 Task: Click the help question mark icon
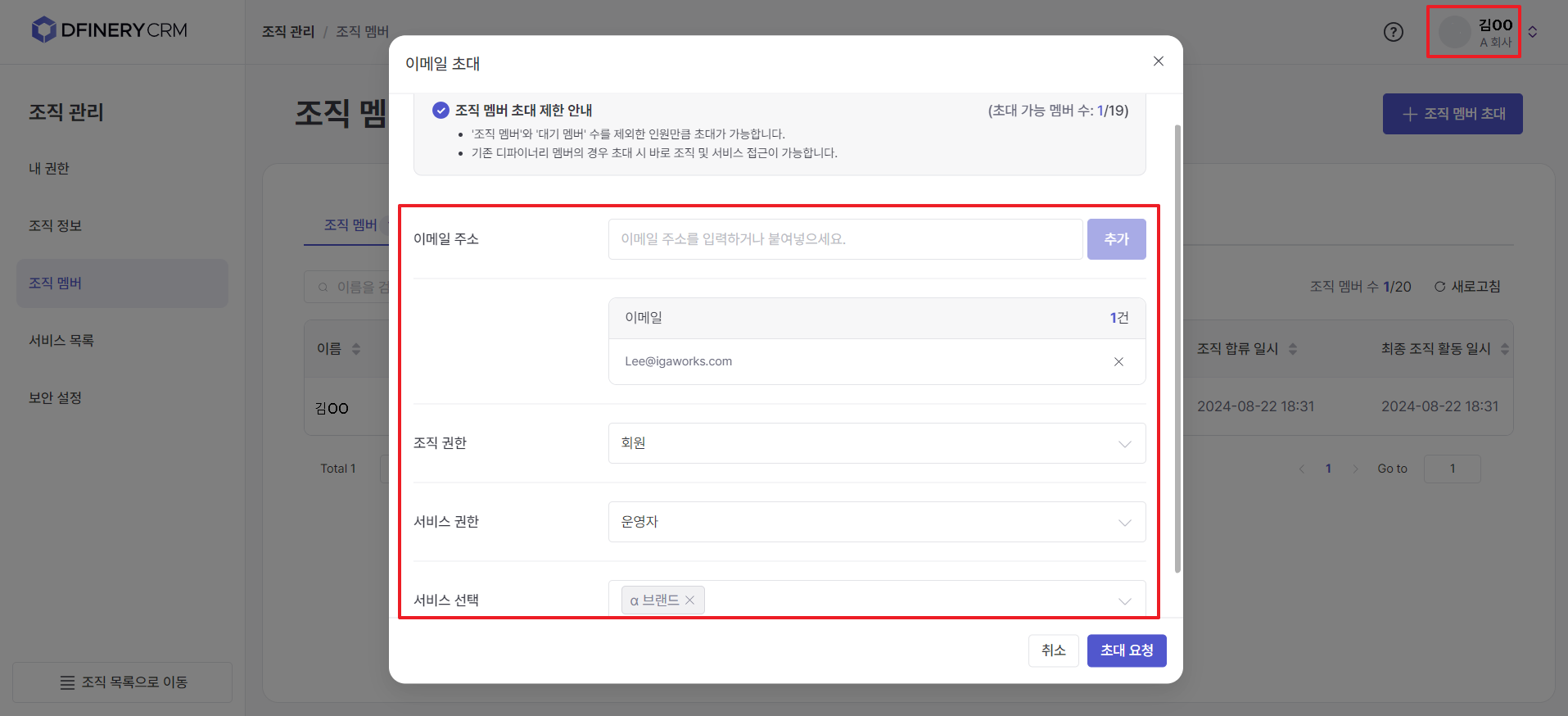point(1393,32)
